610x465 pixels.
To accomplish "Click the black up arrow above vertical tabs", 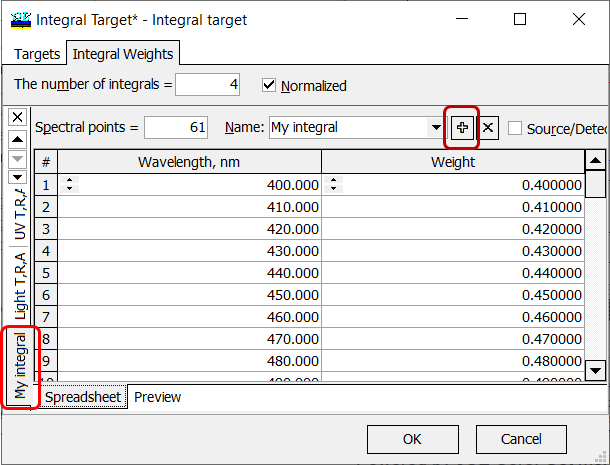I will tap(17, 138).
